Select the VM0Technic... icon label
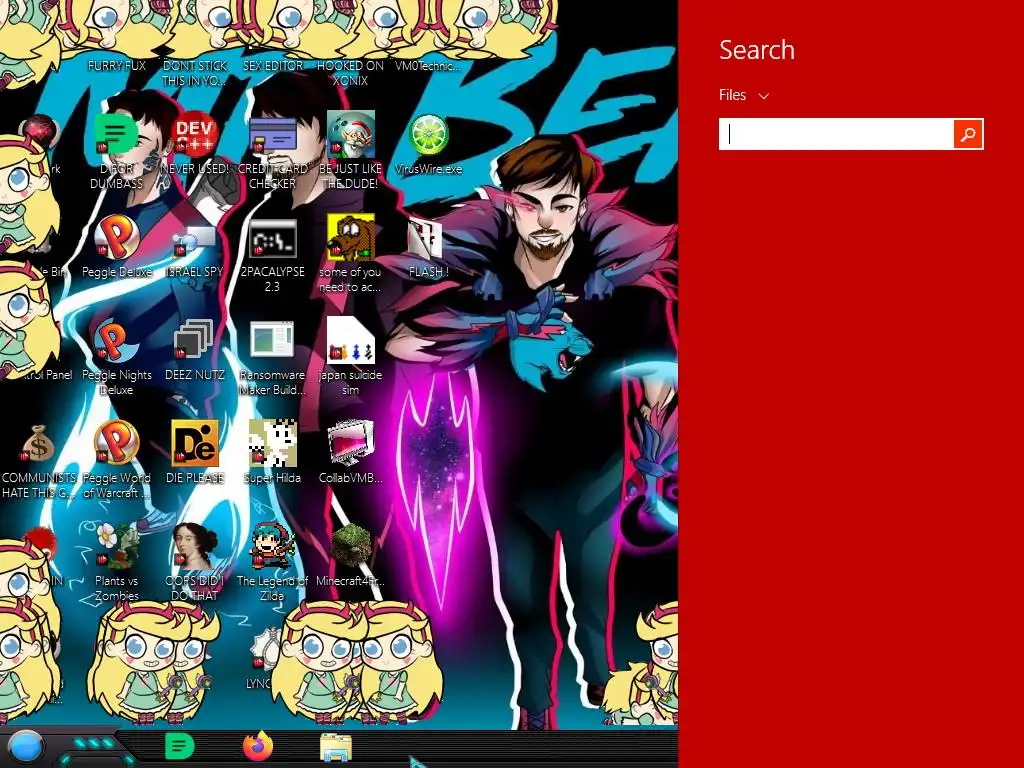This screenshot has height=768, width=1024. [x=428, y=66]
